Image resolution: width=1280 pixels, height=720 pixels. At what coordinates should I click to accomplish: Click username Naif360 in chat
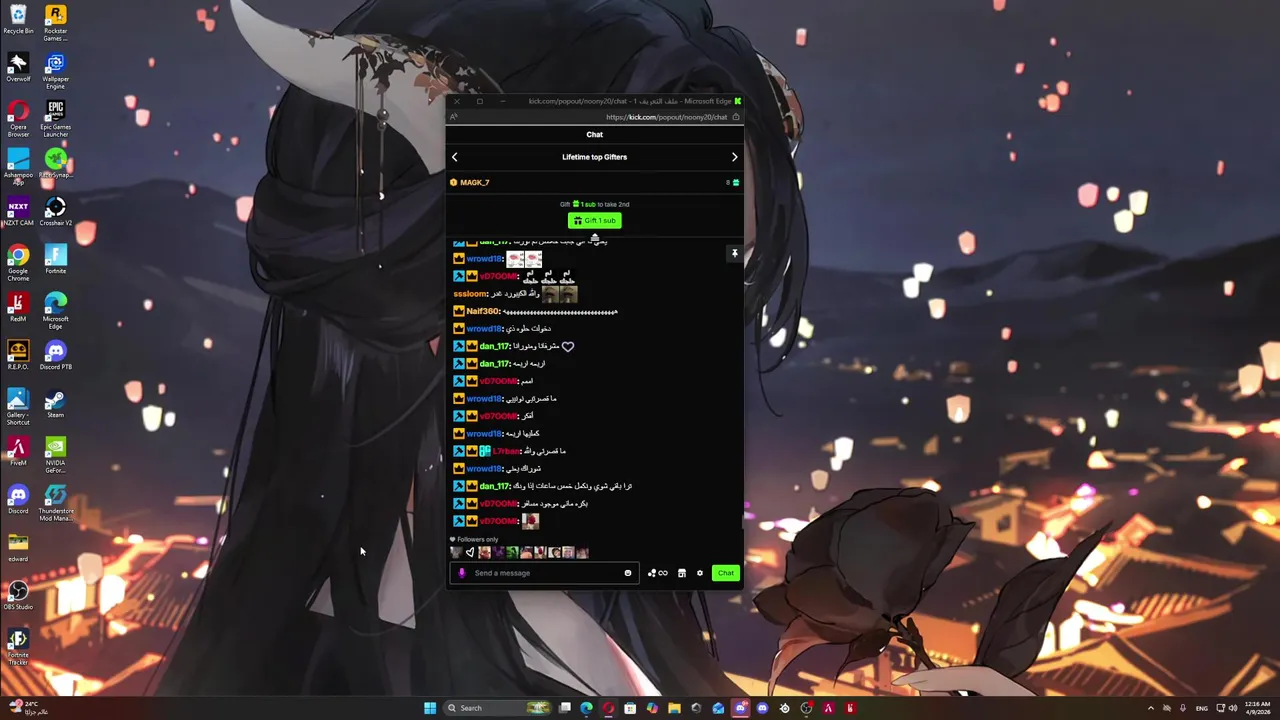483,311
